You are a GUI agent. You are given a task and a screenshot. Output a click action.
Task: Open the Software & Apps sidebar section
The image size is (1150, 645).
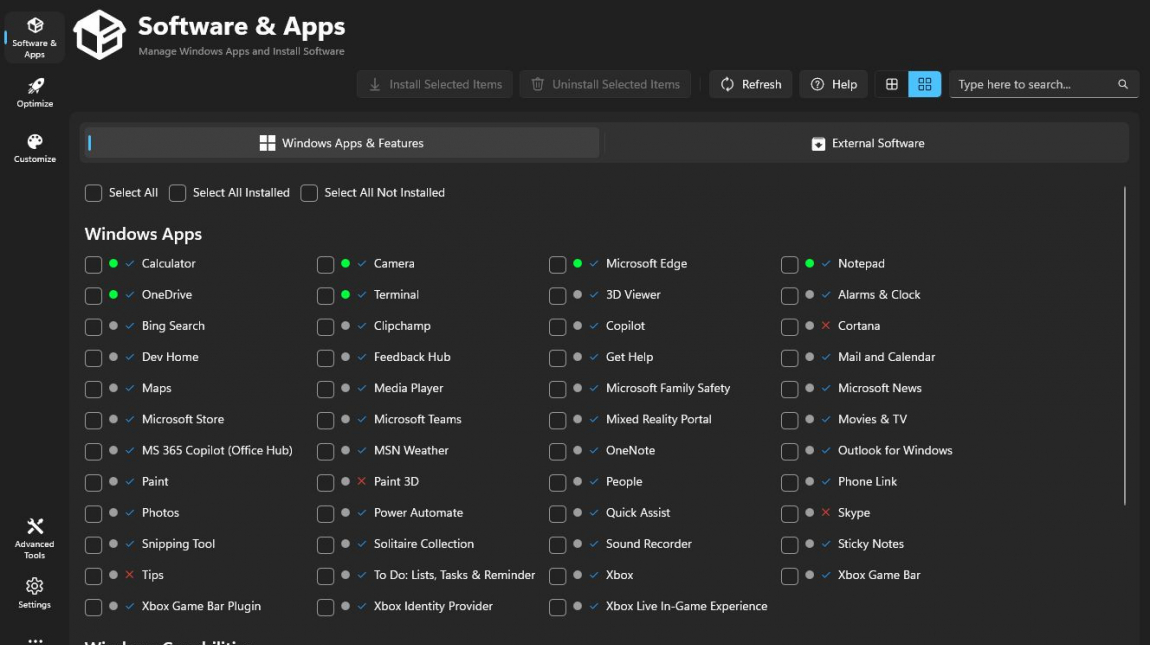(34, 37)
